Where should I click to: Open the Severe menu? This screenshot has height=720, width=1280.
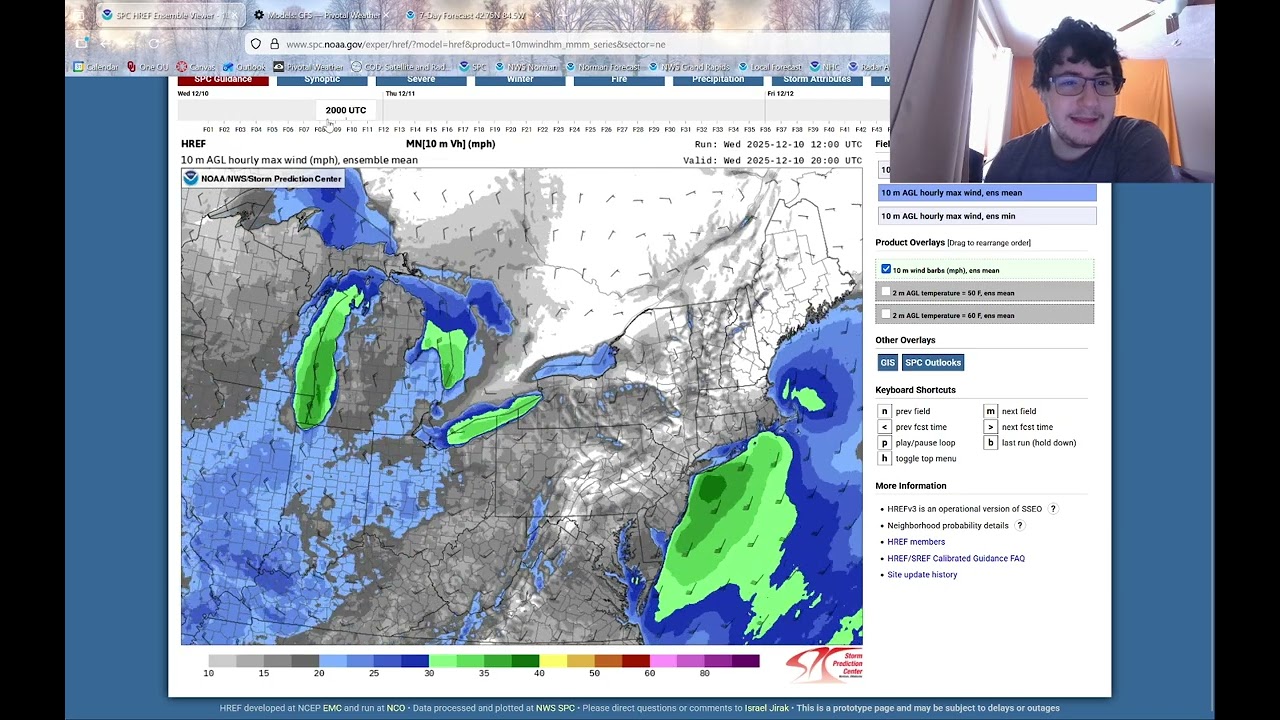(421, 80)
